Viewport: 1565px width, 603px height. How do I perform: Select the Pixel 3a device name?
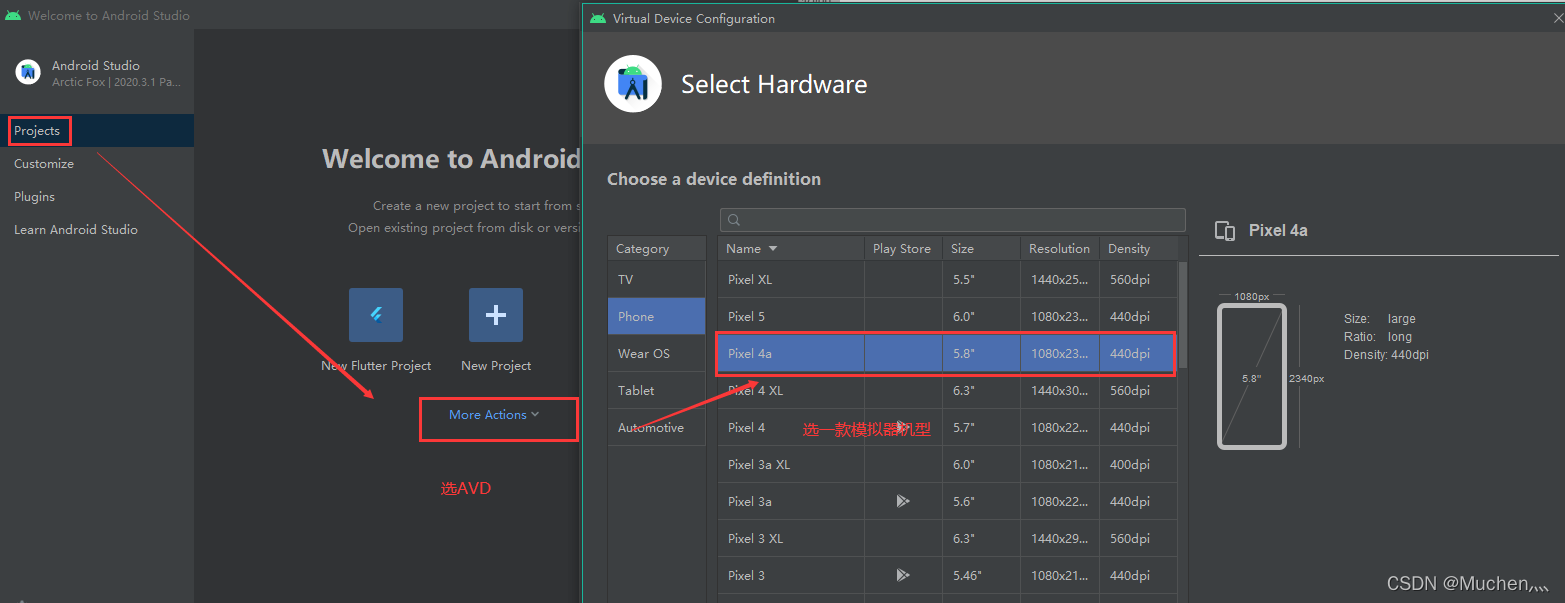click(750, 502)
